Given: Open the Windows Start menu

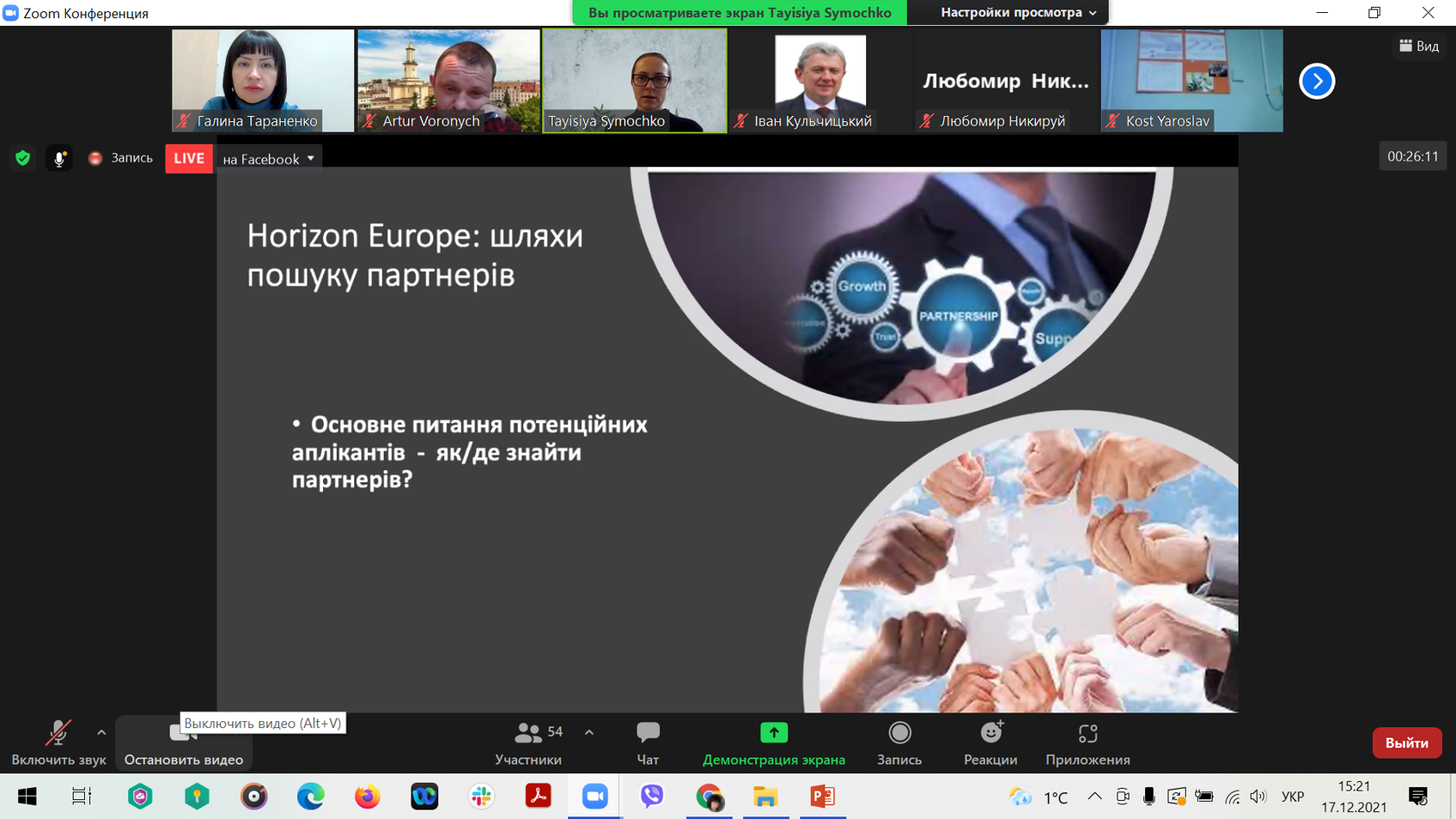Looking at the screenshot, I should click(27, 796).
